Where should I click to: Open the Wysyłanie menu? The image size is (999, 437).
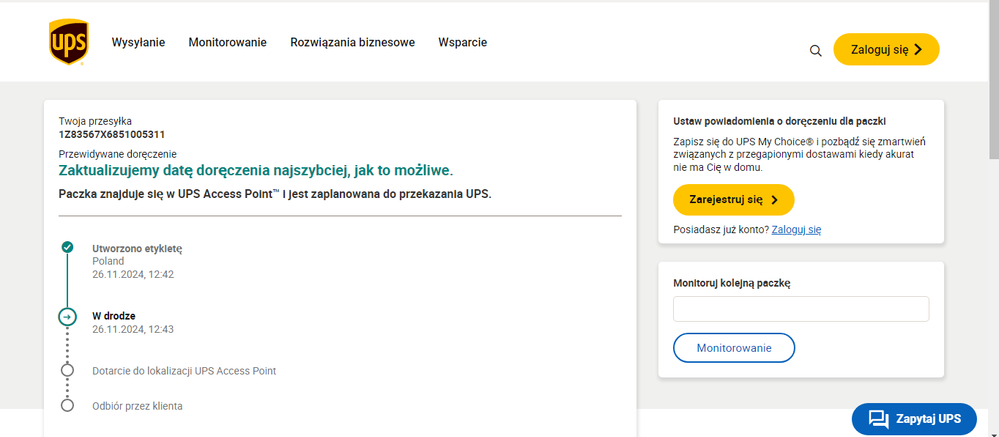pos(138,43)
